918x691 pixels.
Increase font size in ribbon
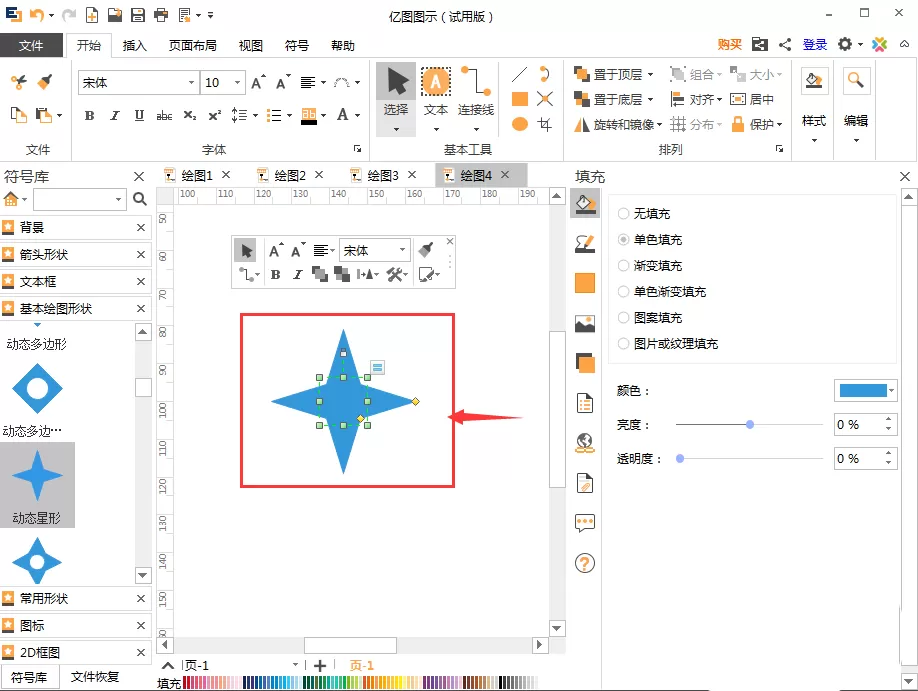tap(258, 83)
